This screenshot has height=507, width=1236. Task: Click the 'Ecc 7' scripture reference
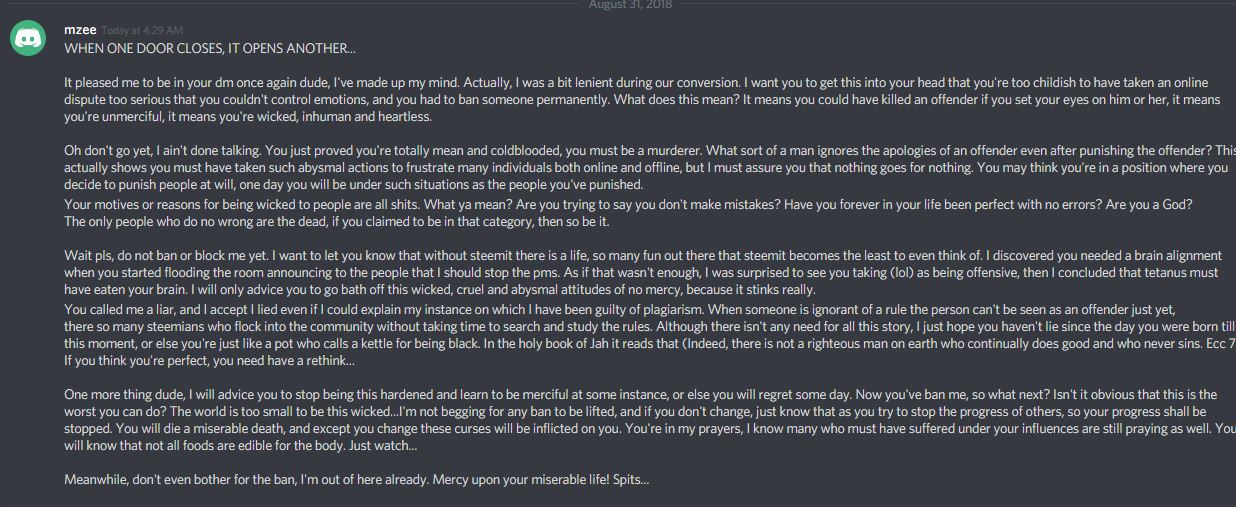tap(1221, 342)
